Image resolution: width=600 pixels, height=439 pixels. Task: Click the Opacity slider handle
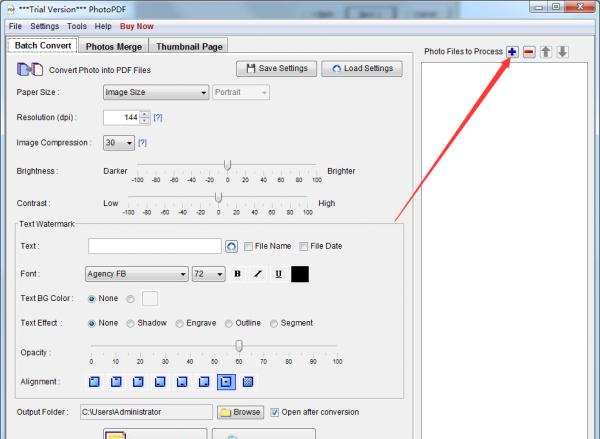tap(239, 346)
